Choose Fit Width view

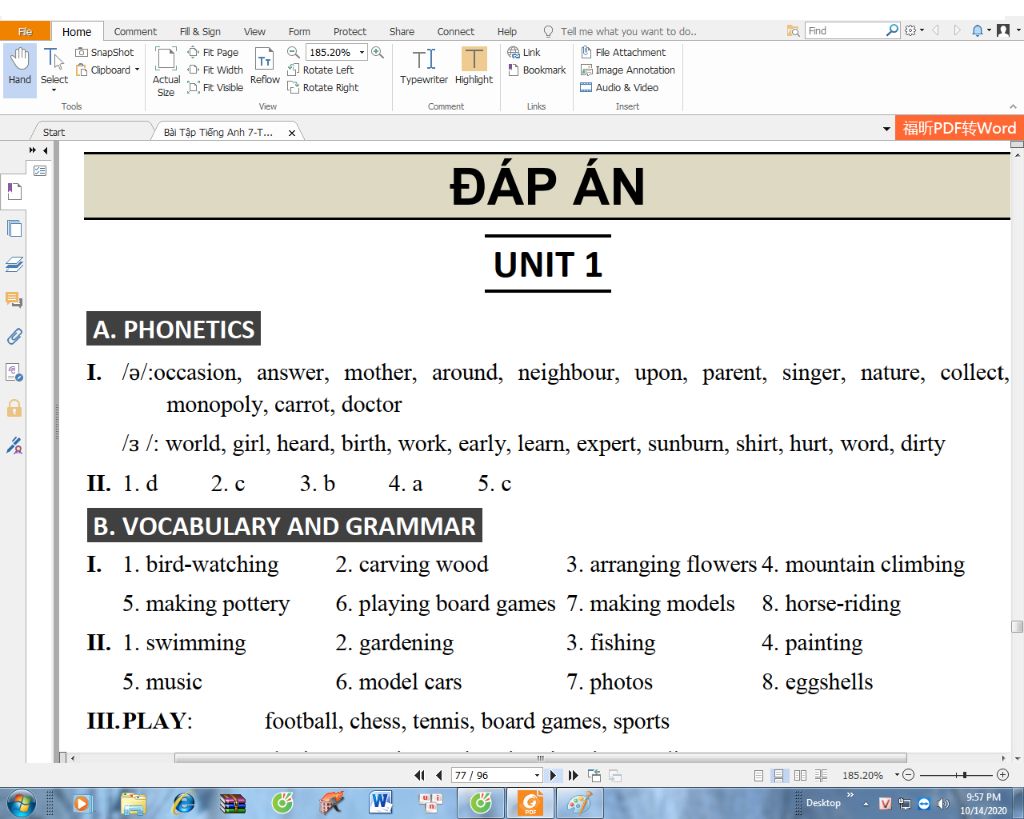pyautogui.click(x=215, y=70)
